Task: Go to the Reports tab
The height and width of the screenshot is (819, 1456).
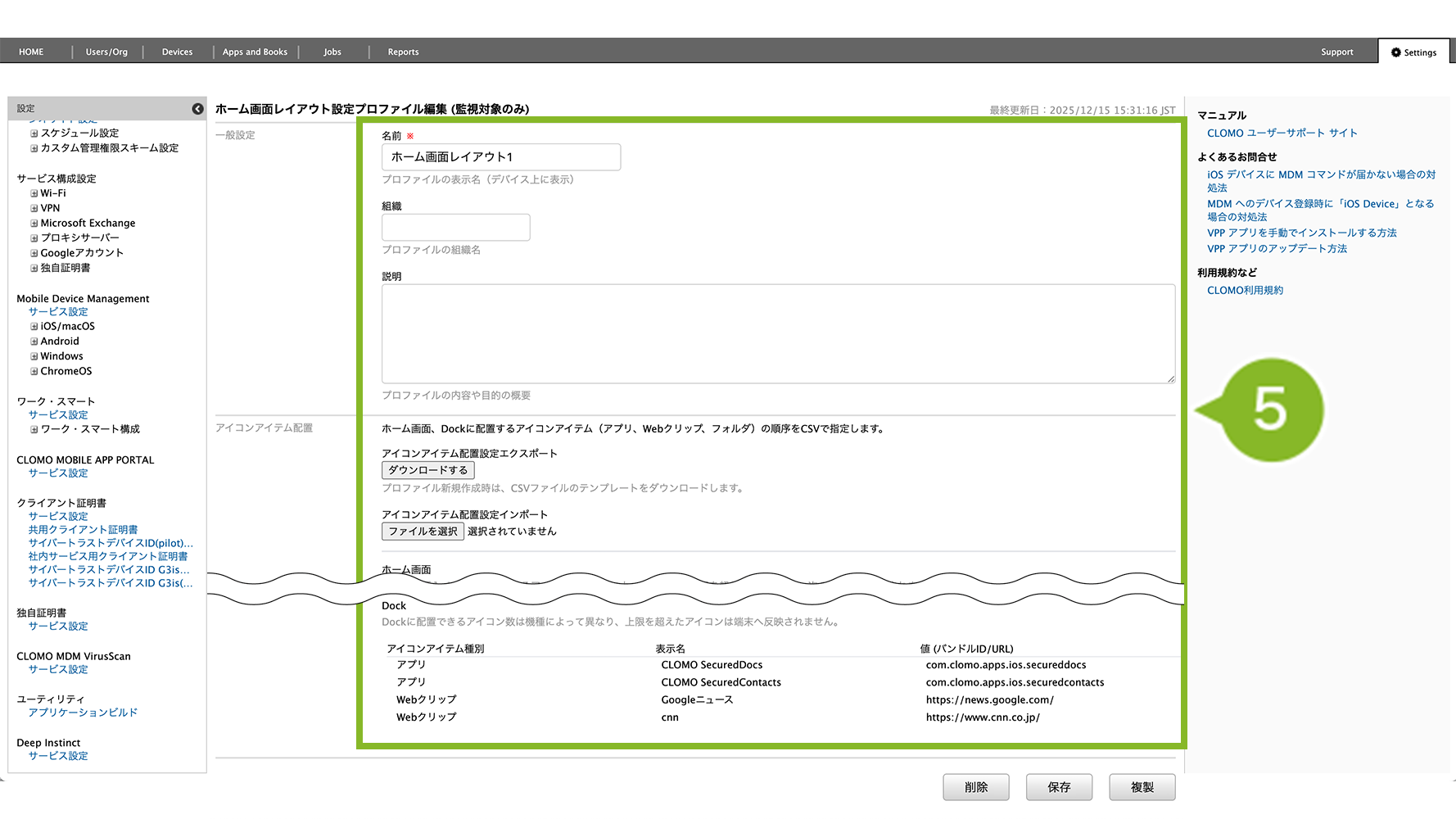Action: [403, 52]
